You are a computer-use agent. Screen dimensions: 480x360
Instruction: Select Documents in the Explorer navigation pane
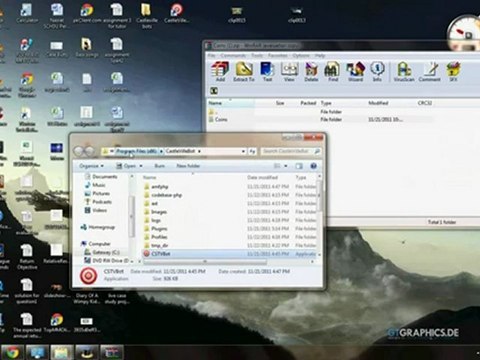pos(105,177)
